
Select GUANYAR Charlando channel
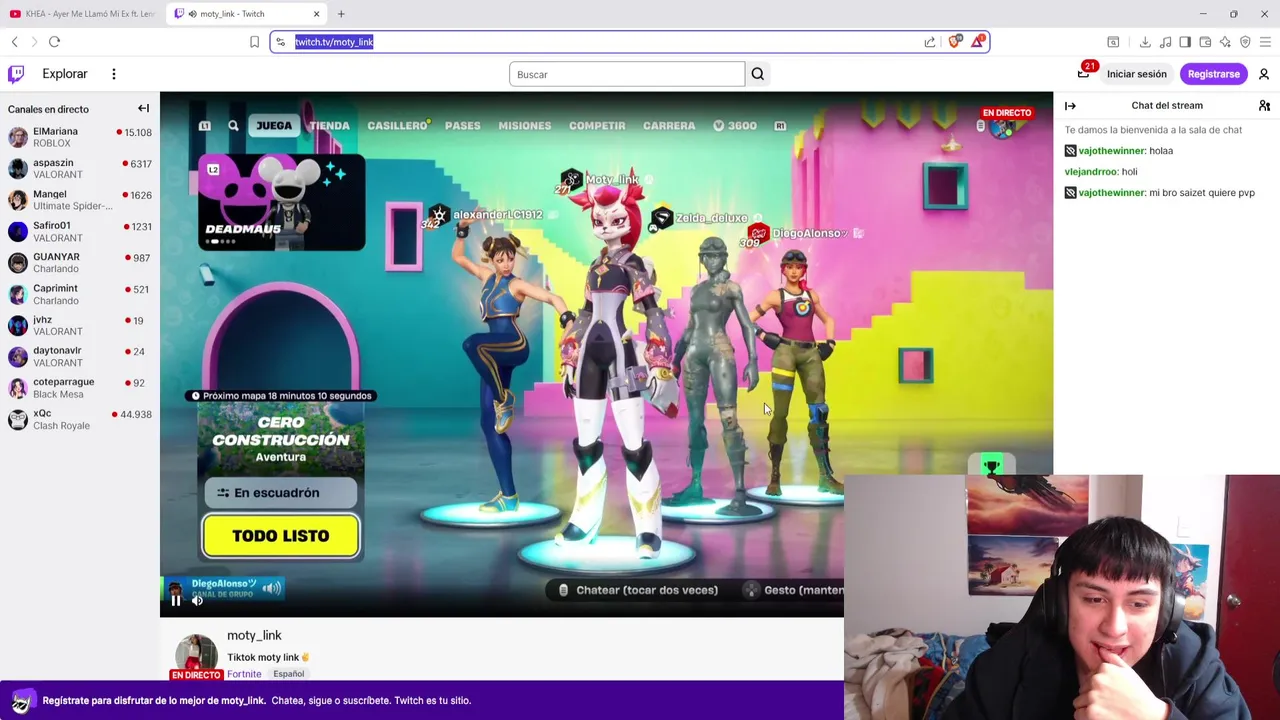(x=80, y=262)
